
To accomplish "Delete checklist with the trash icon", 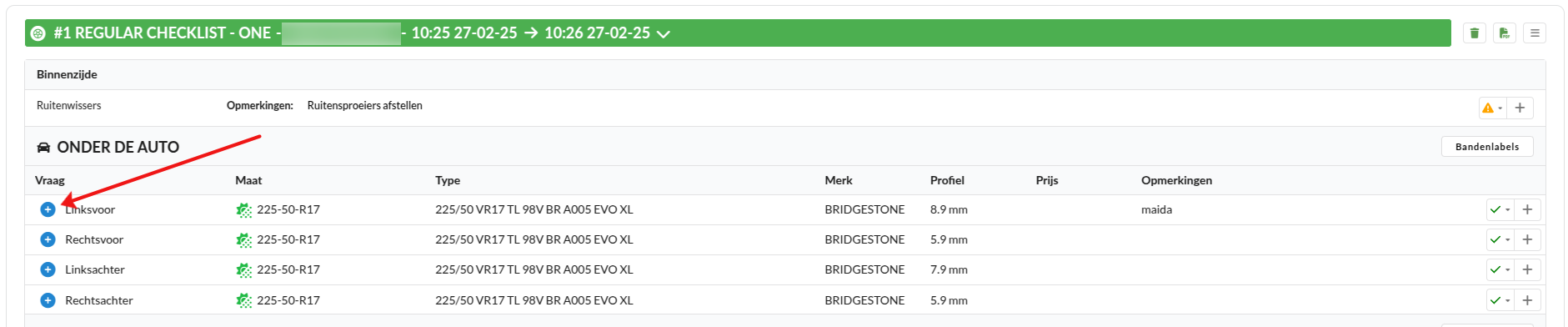I will point(1475,33).
